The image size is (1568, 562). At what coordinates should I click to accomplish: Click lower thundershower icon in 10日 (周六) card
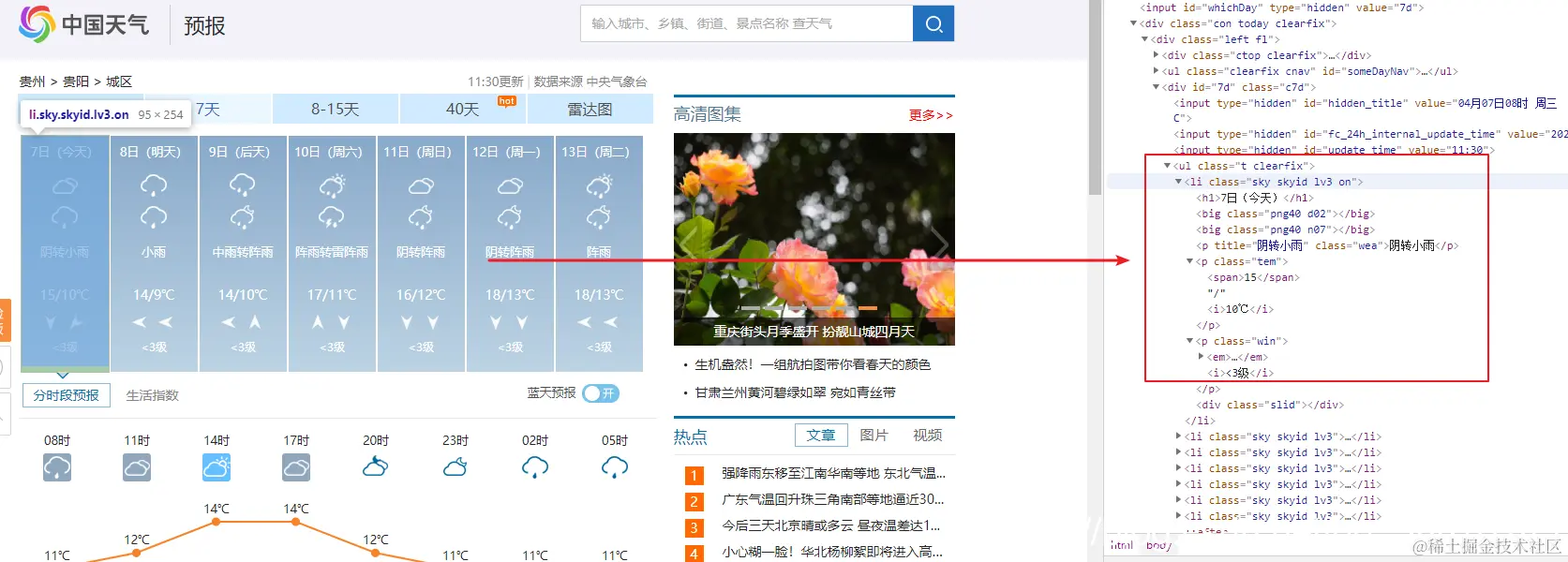(x=332, y=218)
